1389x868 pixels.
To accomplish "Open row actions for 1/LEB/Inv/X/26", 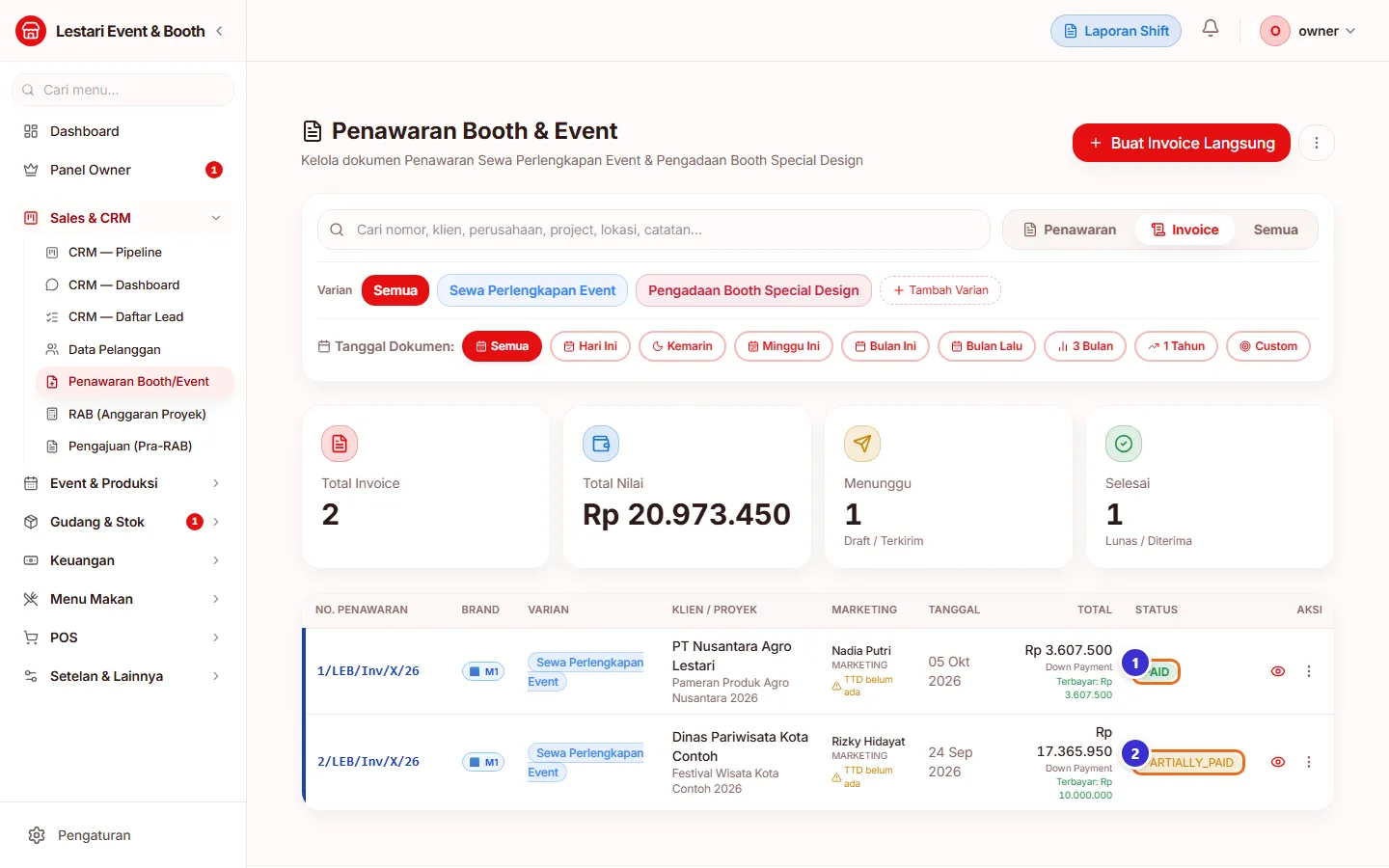I will click(x=1309, y=671).
